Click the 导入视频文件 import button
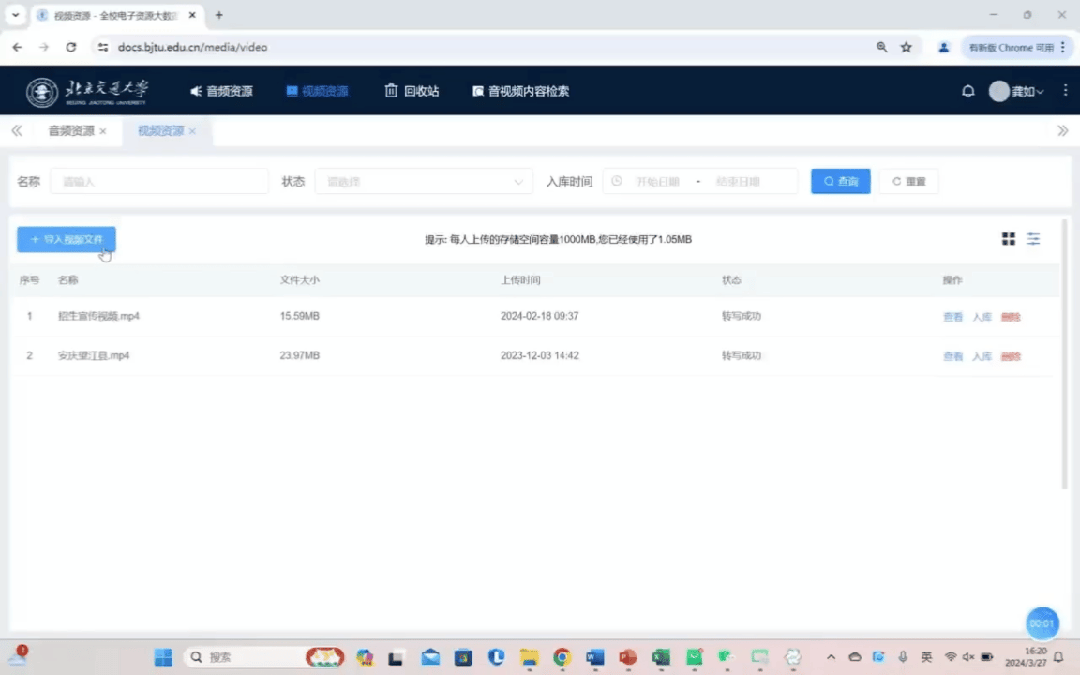Viewport: 1080px width, 675px height. click(x=66, y=240)
